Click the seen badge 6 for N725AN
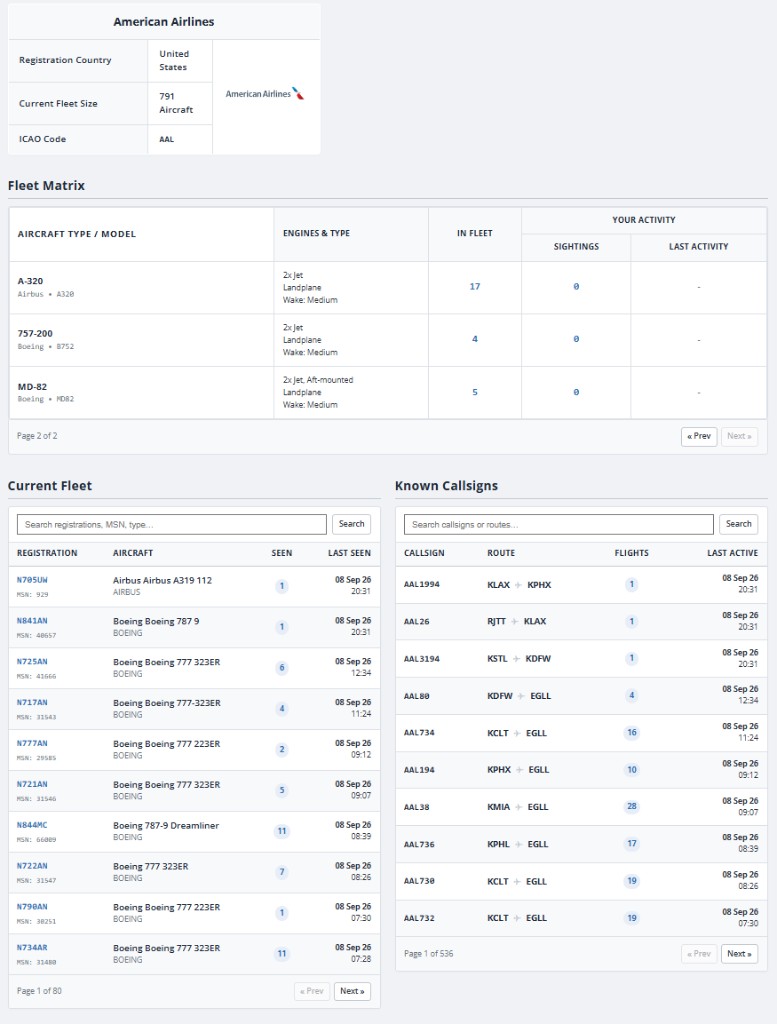 [x=282, y=668]
